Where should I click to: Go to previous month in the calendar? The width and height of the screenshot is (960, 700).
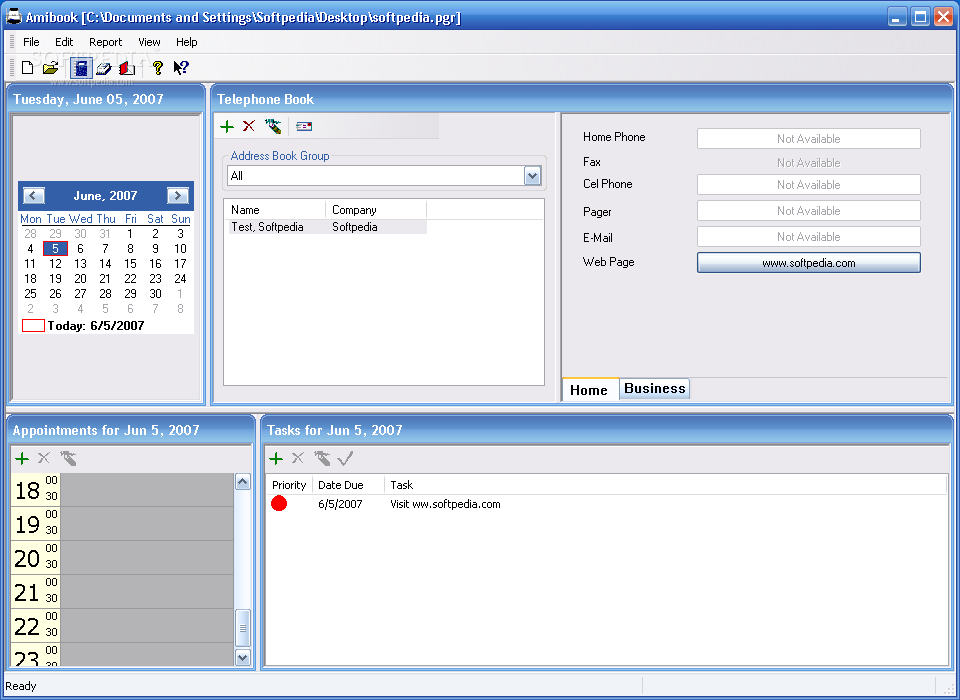34,196
